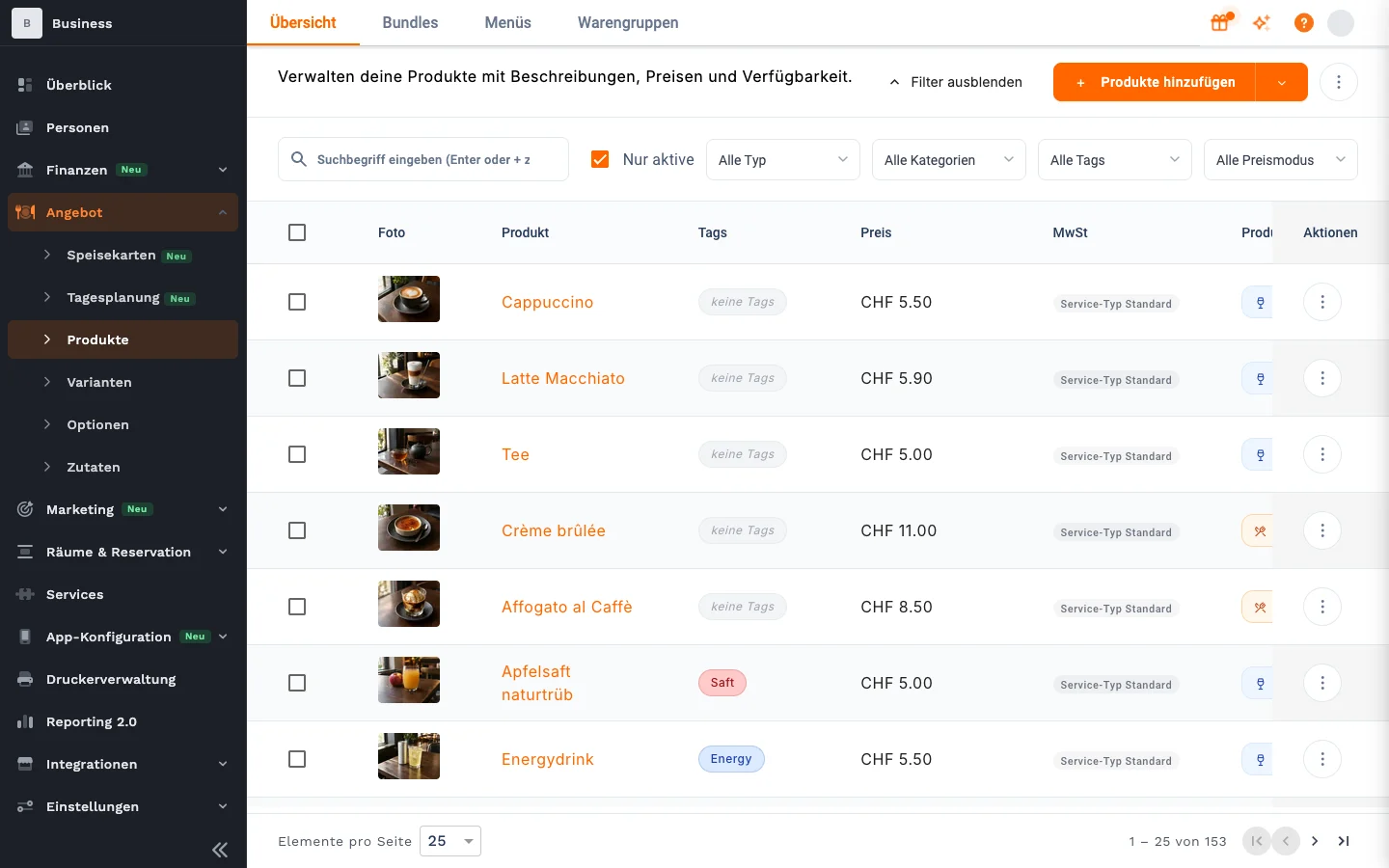Open the Alle Typ dropdown
The image size is (1389, 868).
coord(783,160)
